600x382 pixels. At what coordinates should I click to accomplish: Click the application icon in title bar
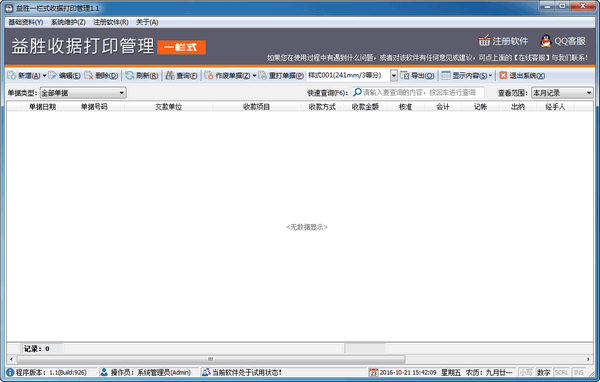pyautogui.click(x=9, y=8)
